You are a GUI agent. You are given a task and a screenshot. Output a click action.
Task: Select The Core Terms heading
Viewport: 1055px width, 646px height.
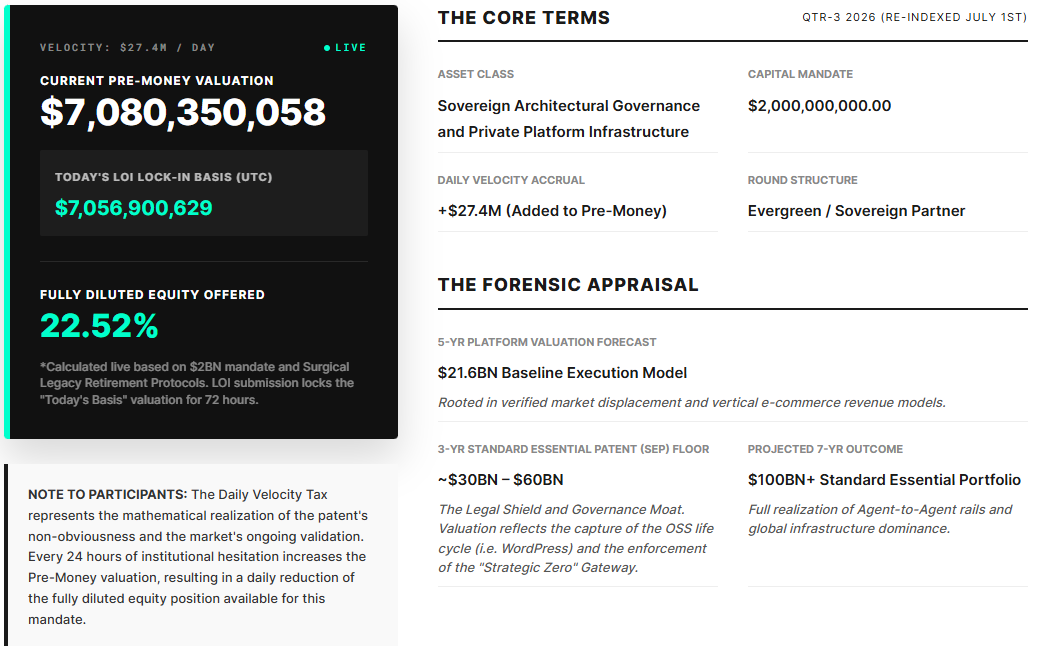[523, 17]
